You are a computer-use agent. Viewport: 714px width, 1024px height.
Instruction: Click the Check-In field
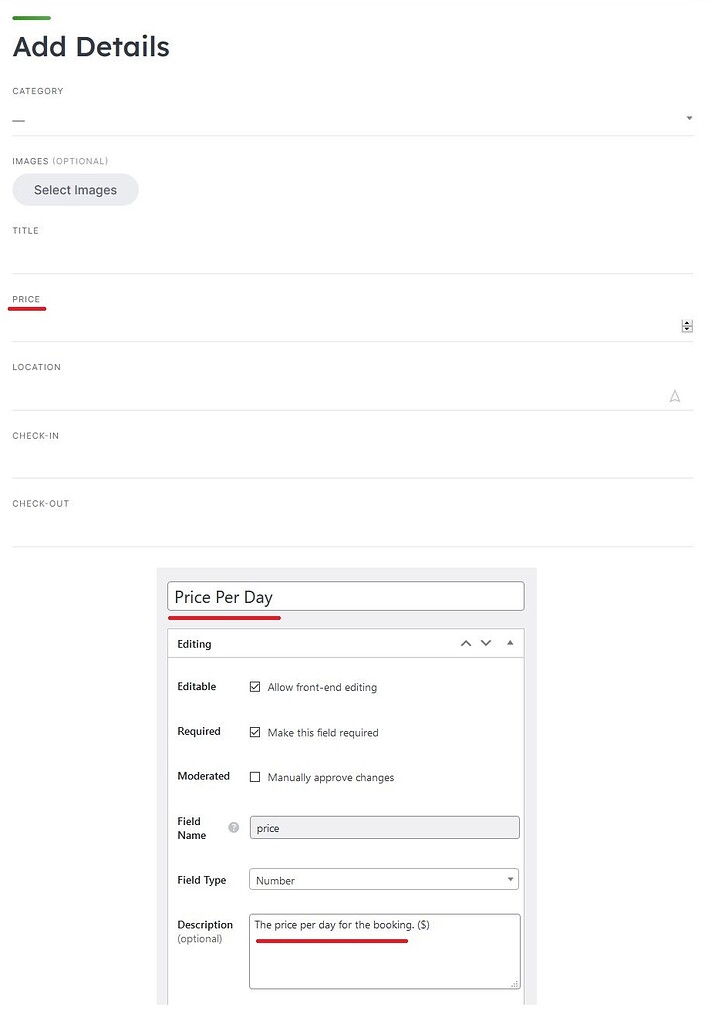(x=350, y=463)
